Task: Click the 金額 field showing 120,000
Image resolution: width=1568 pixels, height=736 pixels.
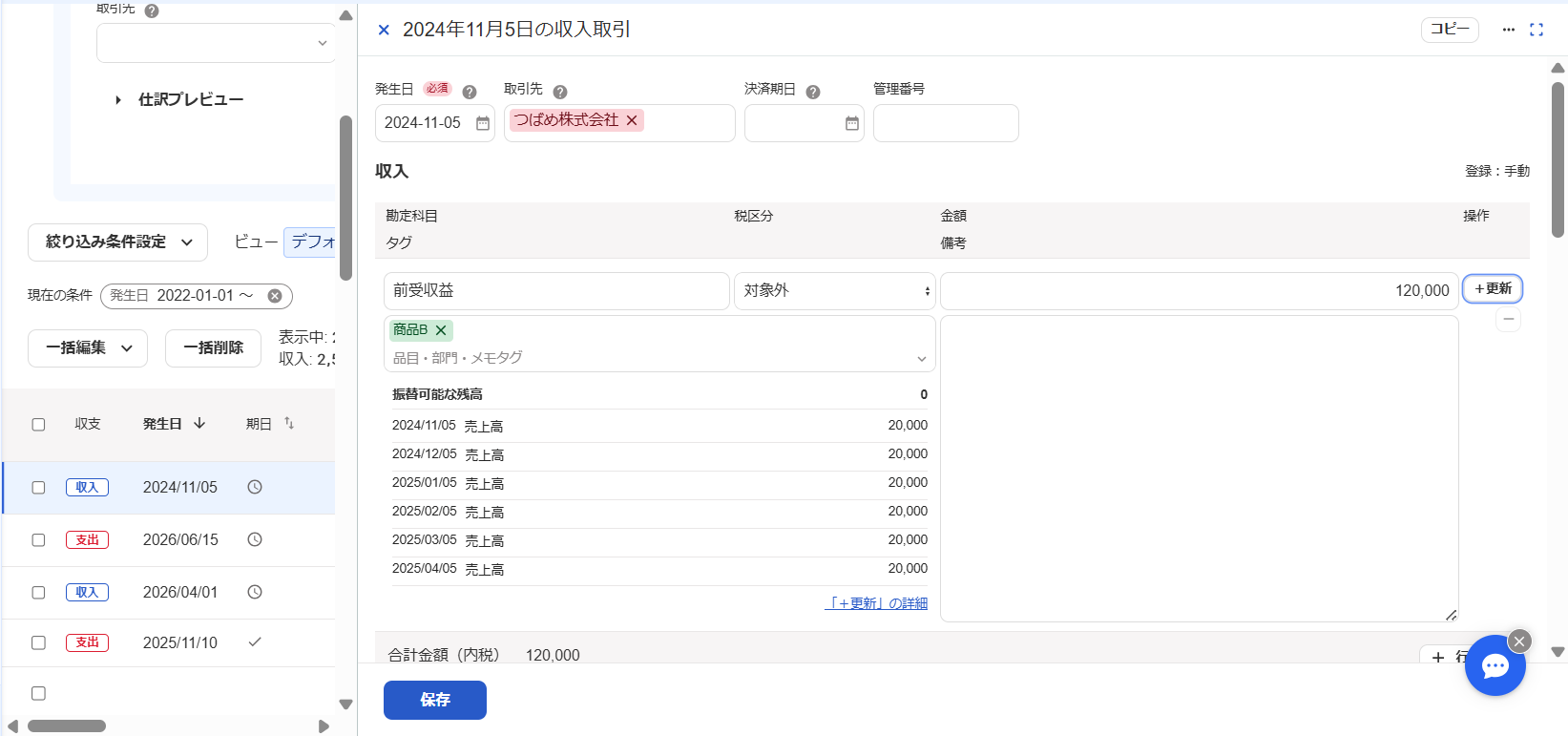Action: [x=1200, y=291]
